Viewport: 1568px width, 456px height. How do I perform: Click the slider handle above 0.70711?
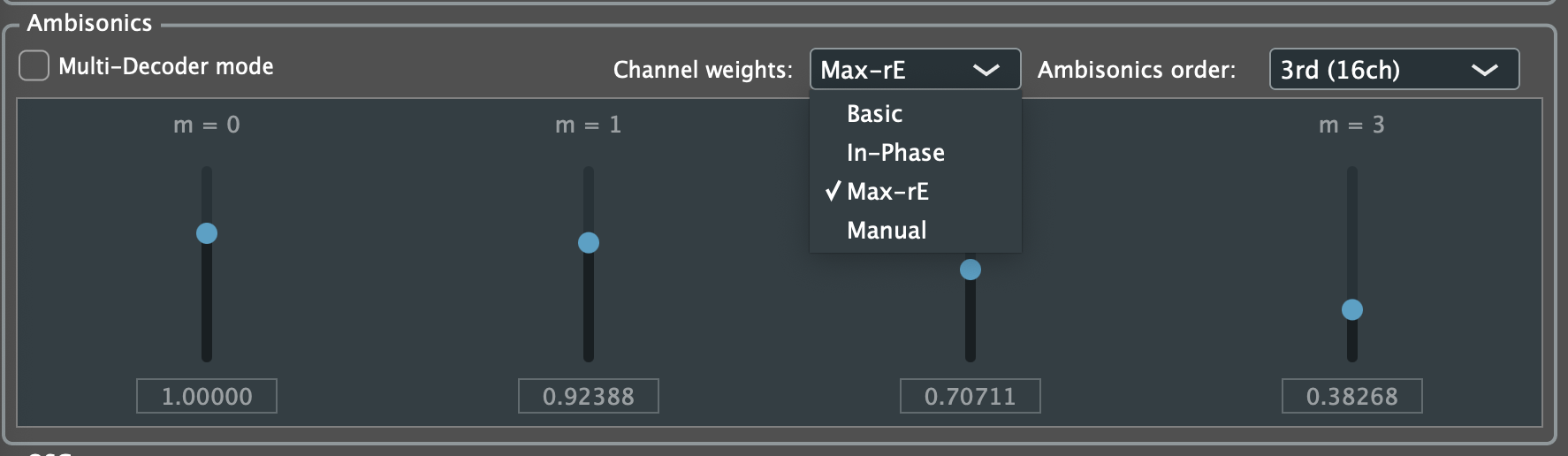tap(970, 270)
